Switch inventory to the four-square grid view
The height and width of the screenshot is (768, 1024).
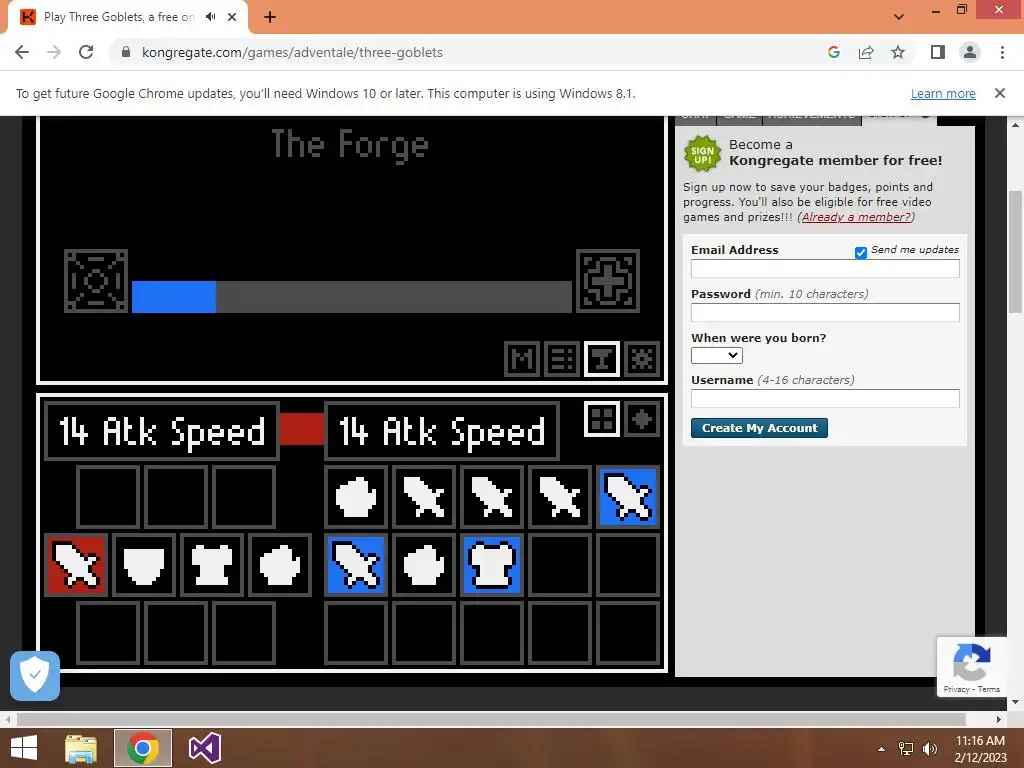point(601,419)
